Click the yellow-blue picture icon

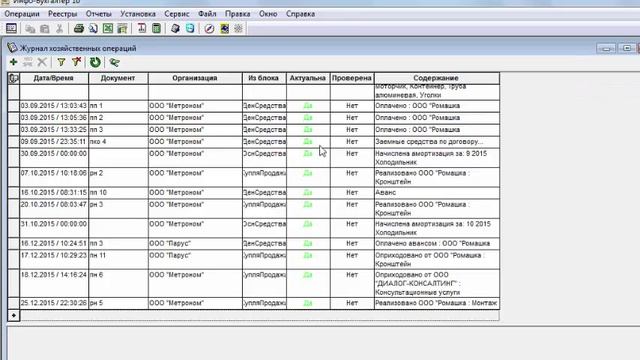pyautogui.click(x=224, y=29)
